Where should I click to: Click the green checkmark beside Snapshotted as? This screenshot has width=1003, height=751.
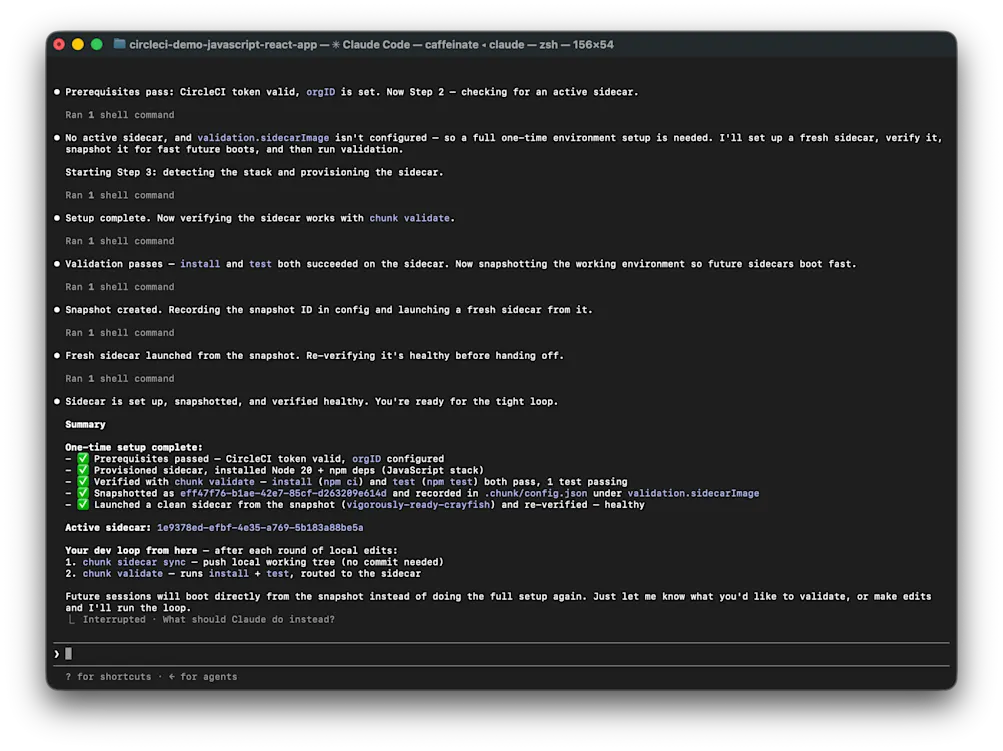tap(83, 493)
